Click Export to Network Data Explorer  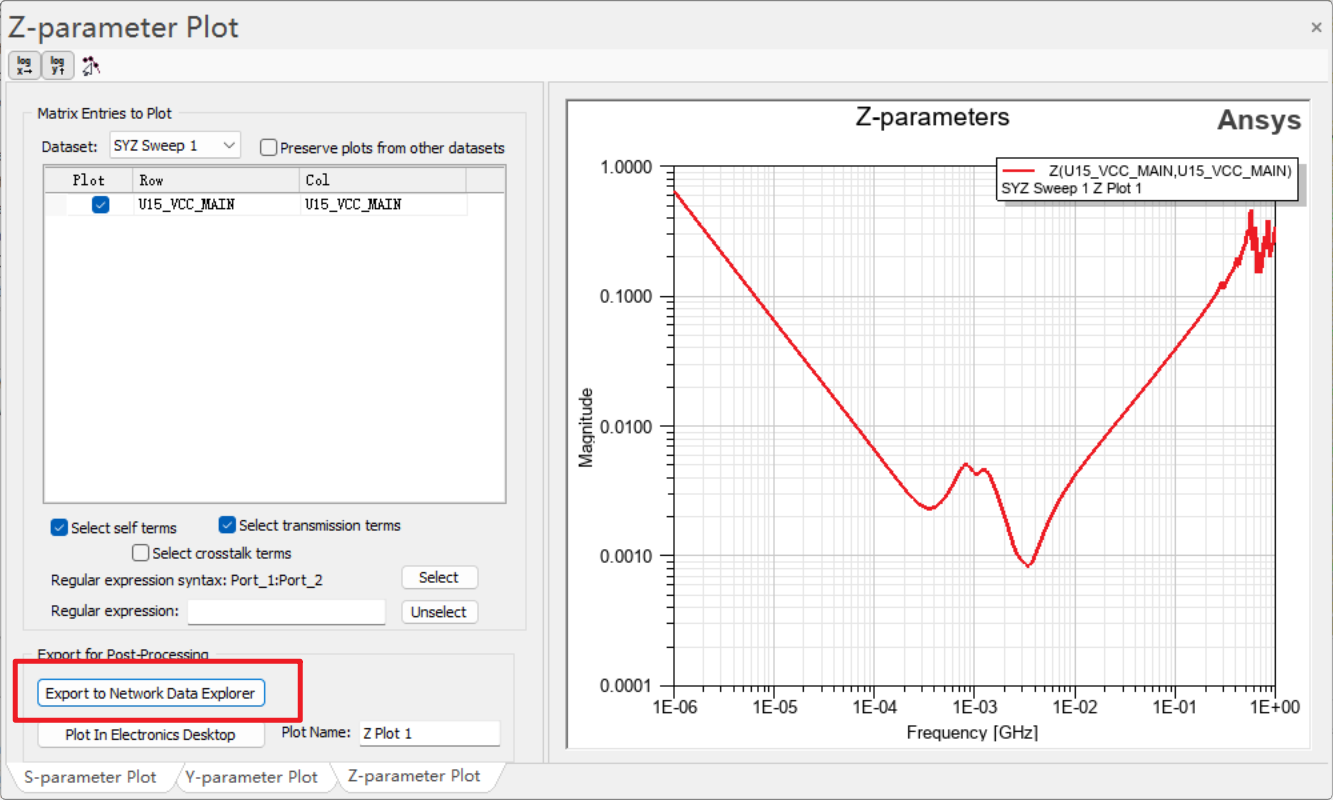pos(151,693)
